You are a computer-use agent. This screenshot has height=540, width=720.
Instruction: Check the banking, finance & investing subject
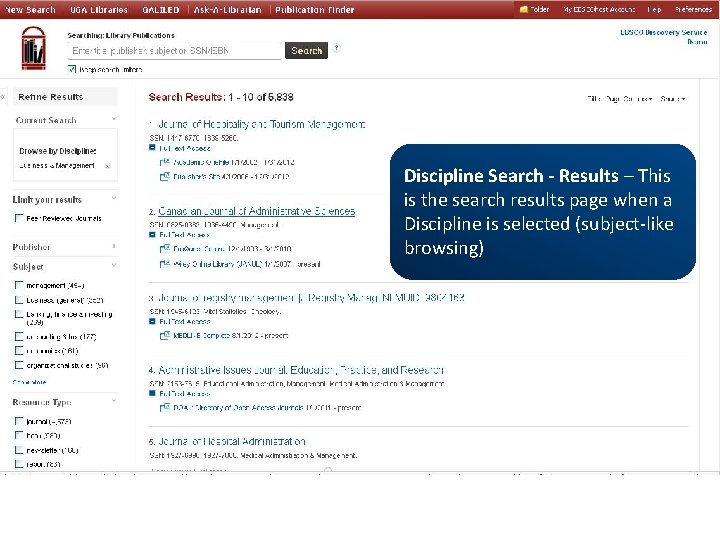[x=19, y=315]
